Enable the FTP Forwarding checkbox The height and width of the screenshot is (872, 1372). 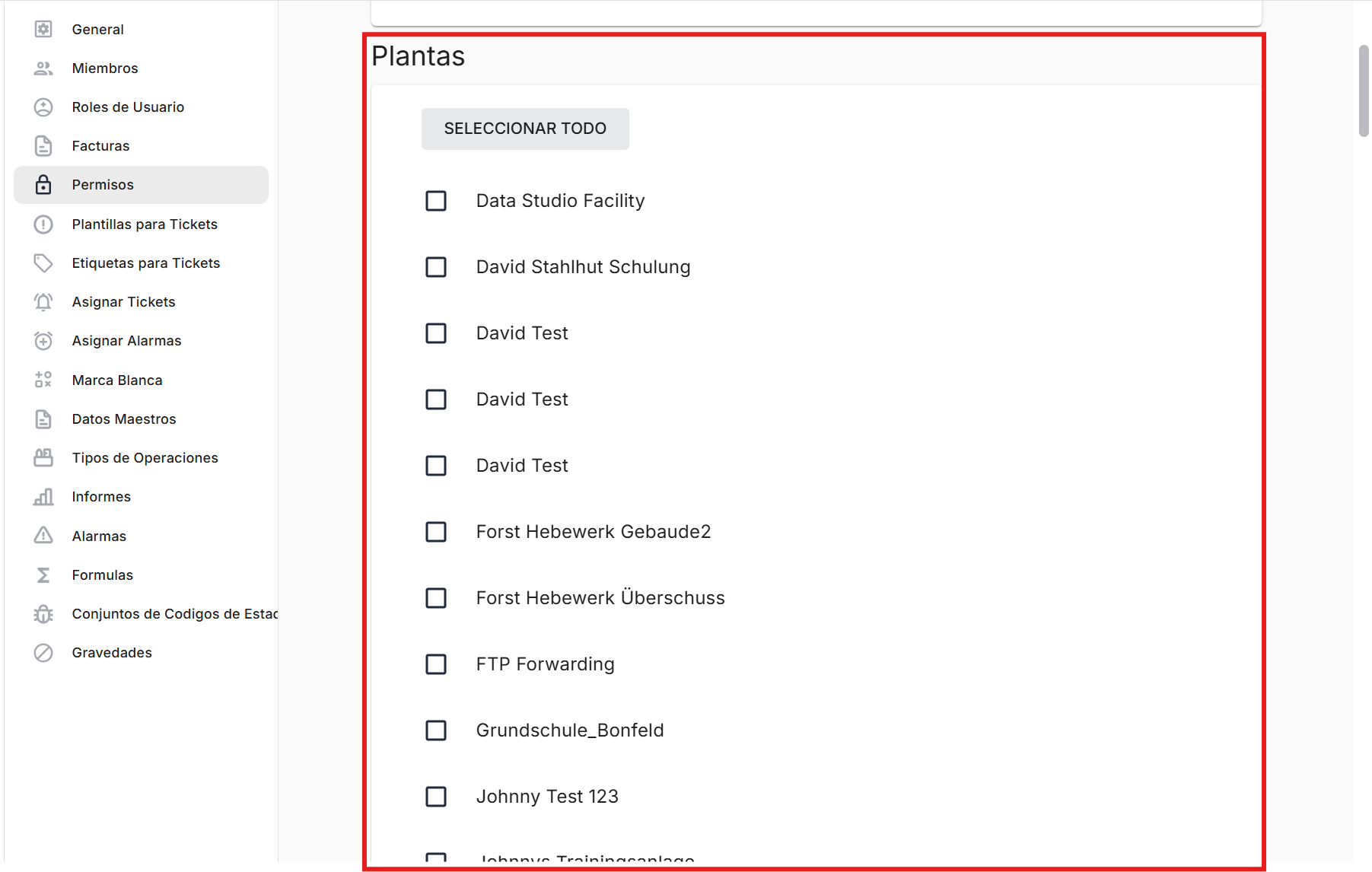click(436, 664)
